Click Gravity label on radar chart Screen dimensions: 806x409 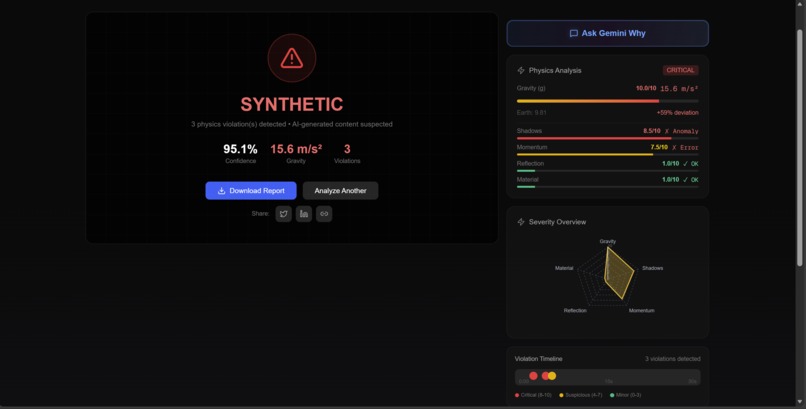(608, 241)
